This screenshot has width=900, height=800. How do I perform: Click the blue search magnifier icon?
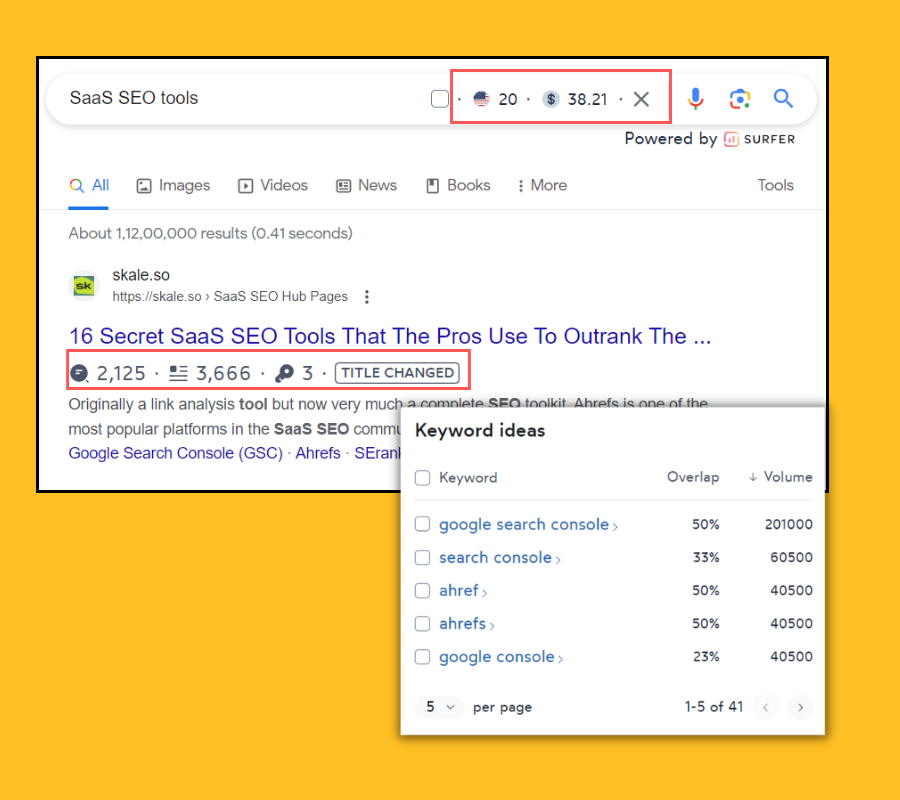point(783,99)
